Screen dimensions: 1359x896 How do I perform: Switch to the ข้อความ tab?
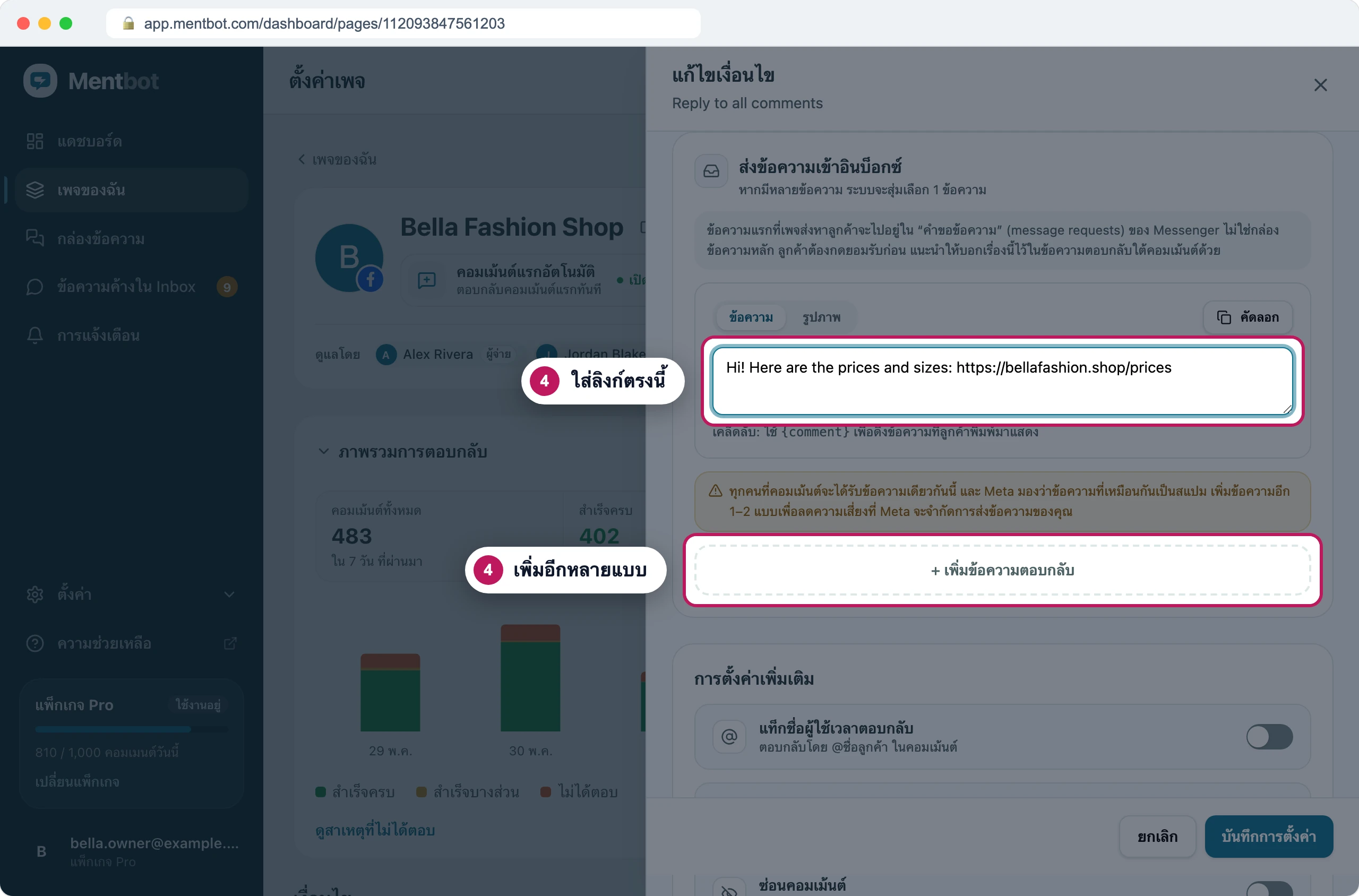tap(751, 317)
